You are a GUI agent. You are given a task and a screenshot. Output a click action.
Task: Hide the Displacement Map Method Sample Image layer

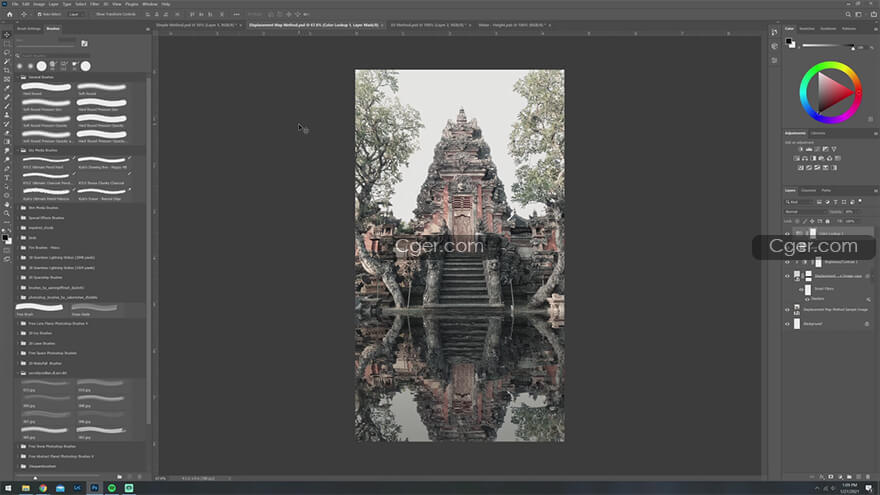pos(787,310)
